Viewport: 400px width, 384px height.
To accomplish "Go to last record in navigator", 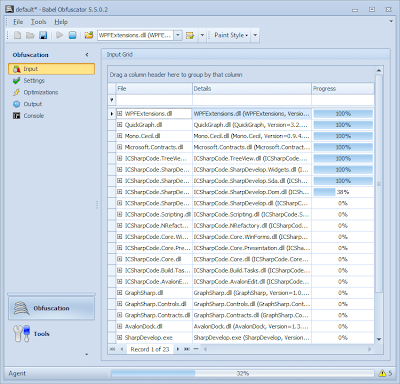I will tap(187, 349).
